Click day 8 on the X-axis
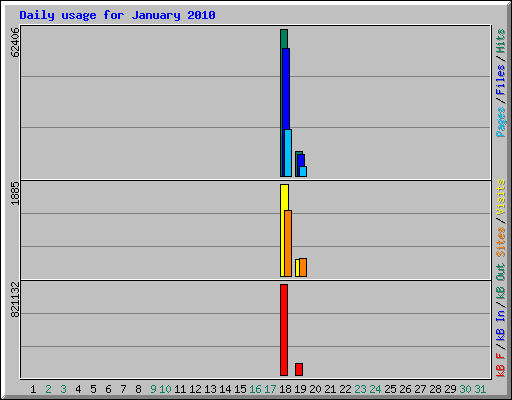Viewport: 512px width, 400px height. (x=138, y=389)
